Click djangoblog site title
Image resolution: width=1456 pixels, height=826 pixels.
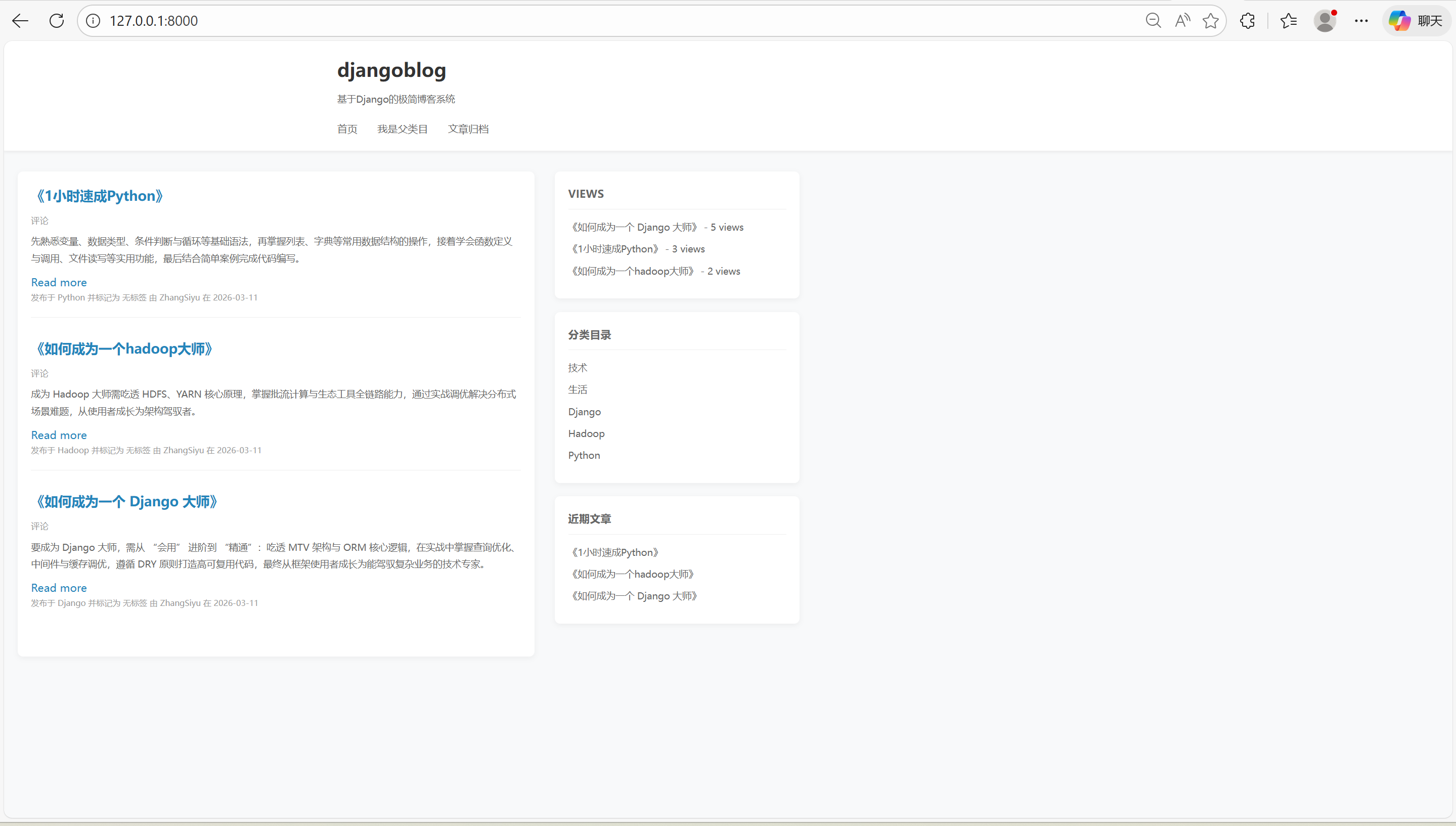[391, 70]
